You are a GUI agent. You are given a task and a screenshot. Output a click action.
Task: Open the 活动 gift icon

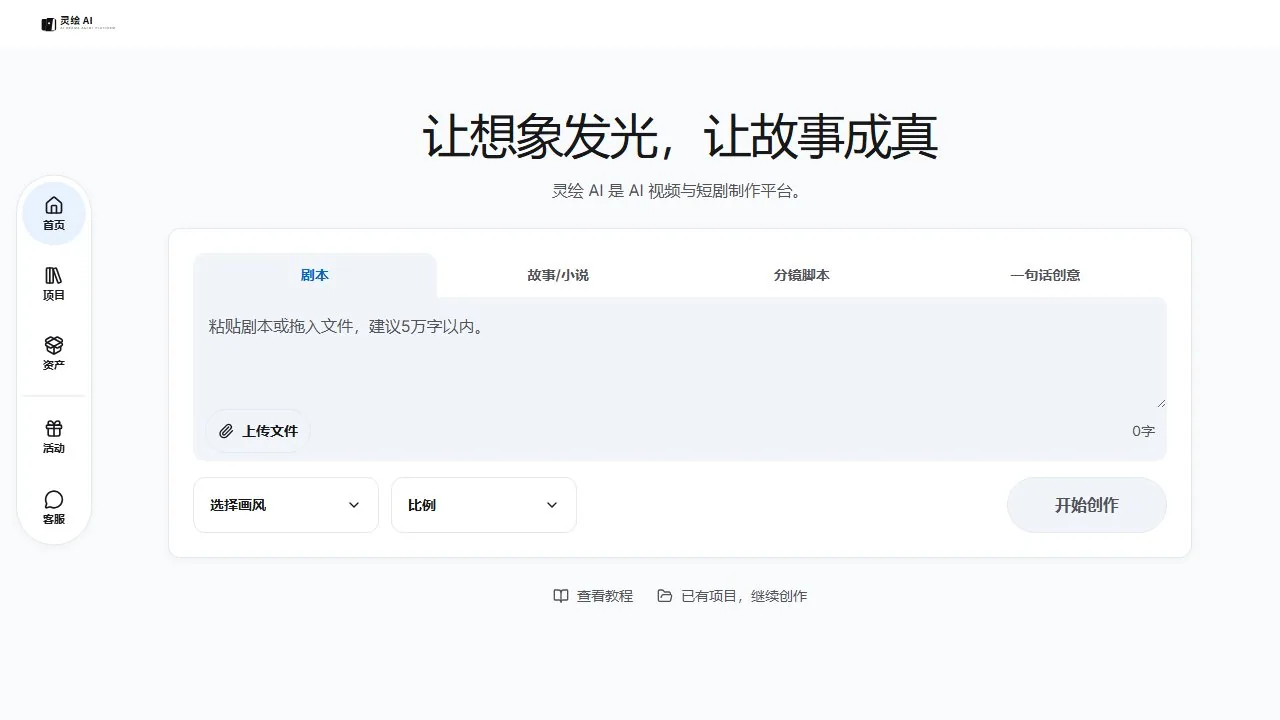(x=54, y=428)
